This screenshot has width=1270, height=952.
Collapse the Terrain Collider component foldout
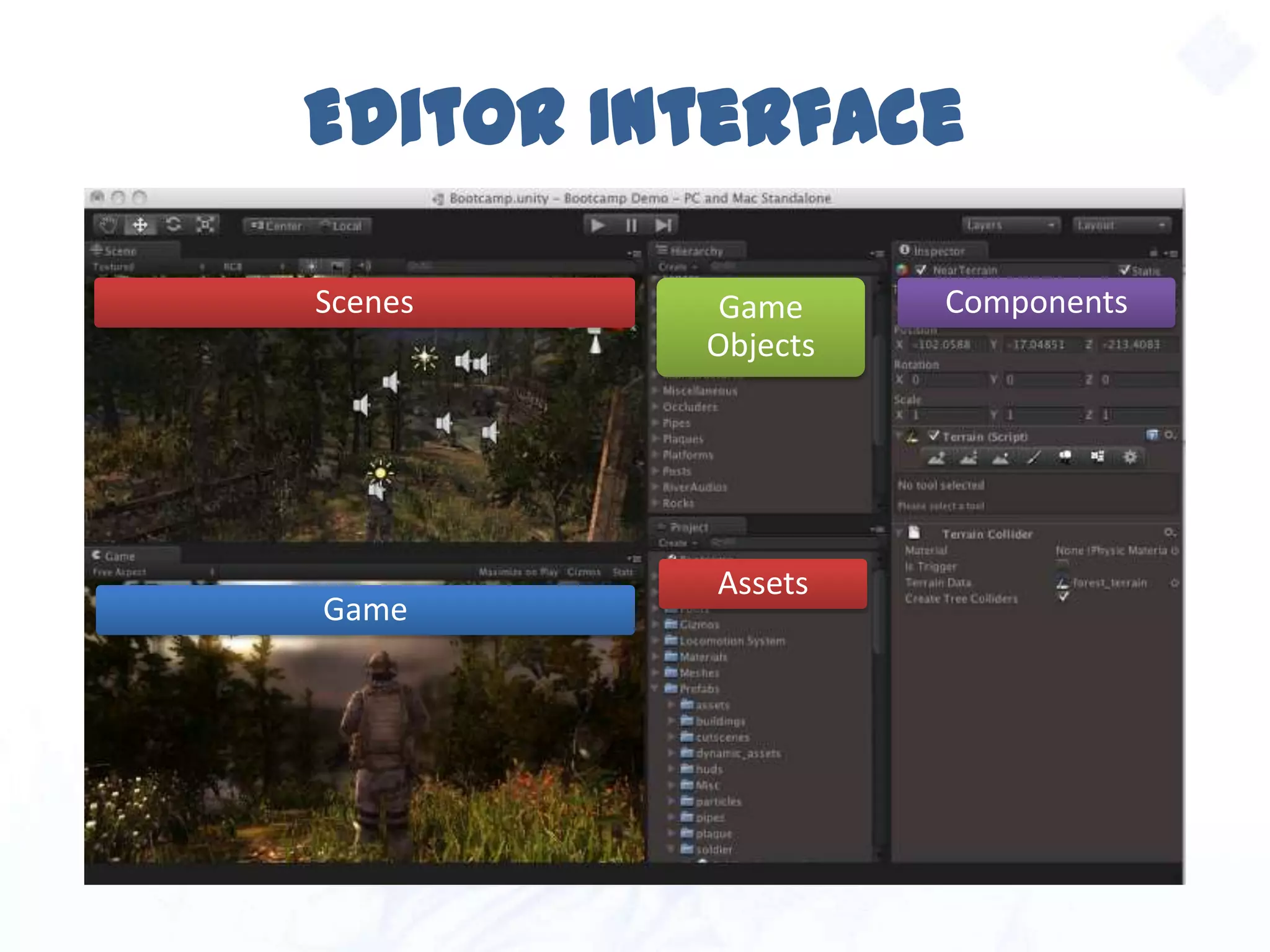pyautogui.click(x=899, y=533)
